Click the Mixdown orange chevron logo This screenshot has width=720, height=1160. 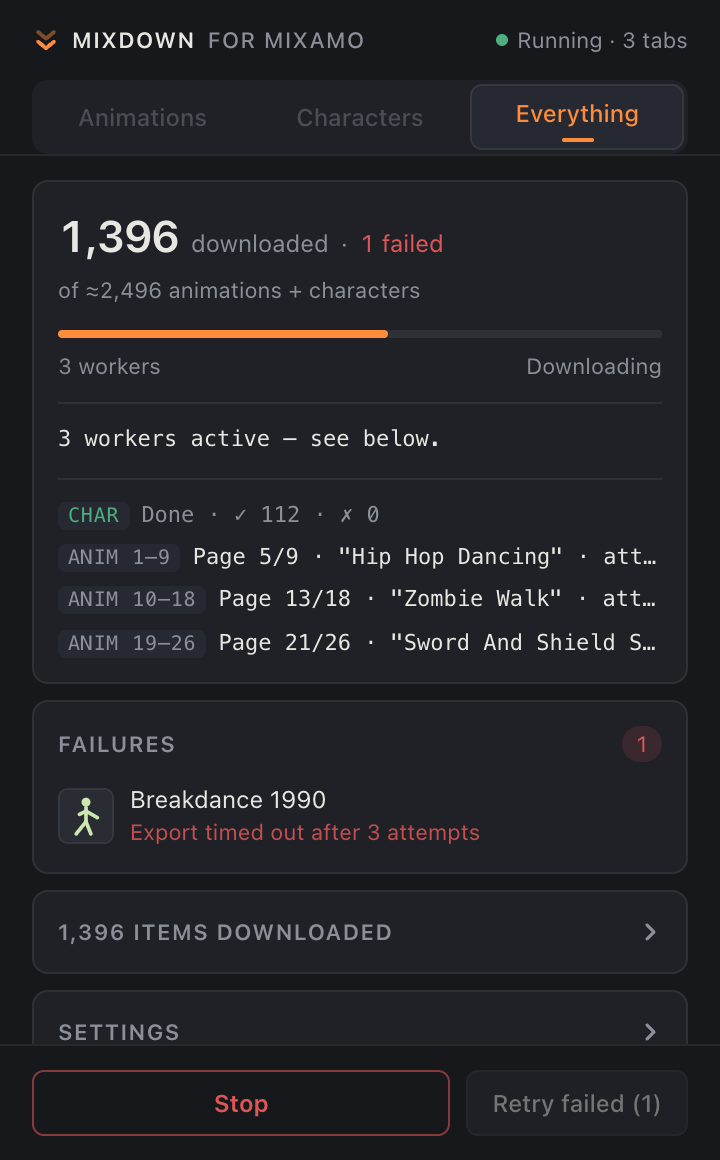click(46, 40)
